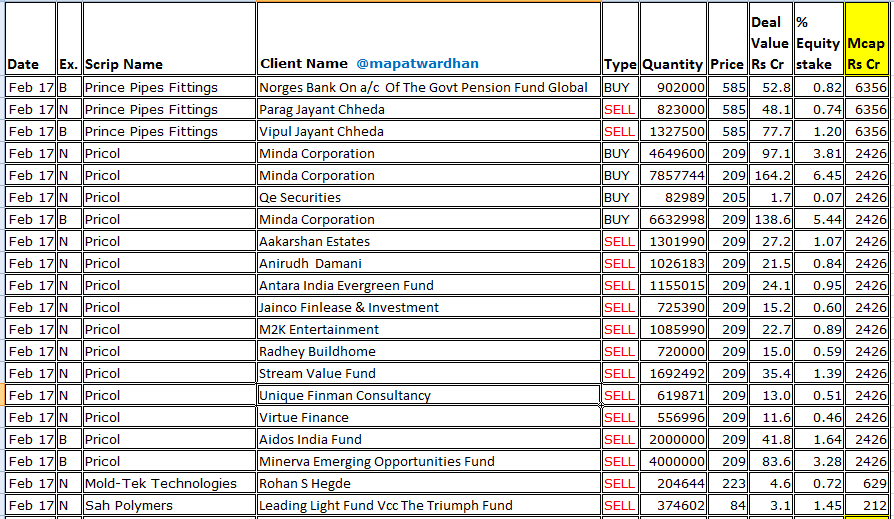Click equity stake 3.81 cell

(x=818, y=153)
